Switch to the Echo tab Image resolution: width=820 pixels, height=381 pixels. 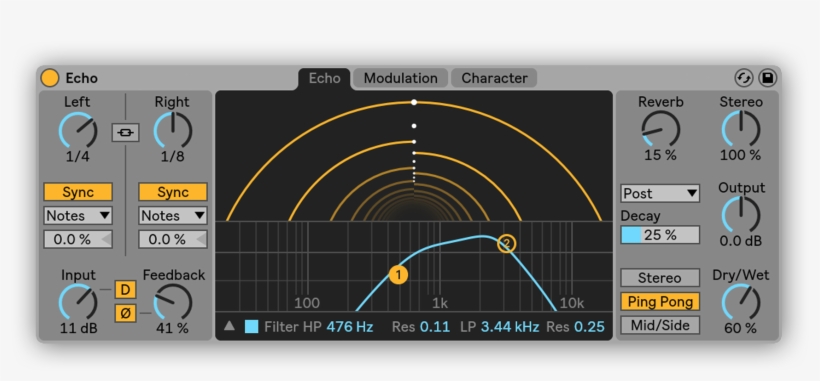324,78
